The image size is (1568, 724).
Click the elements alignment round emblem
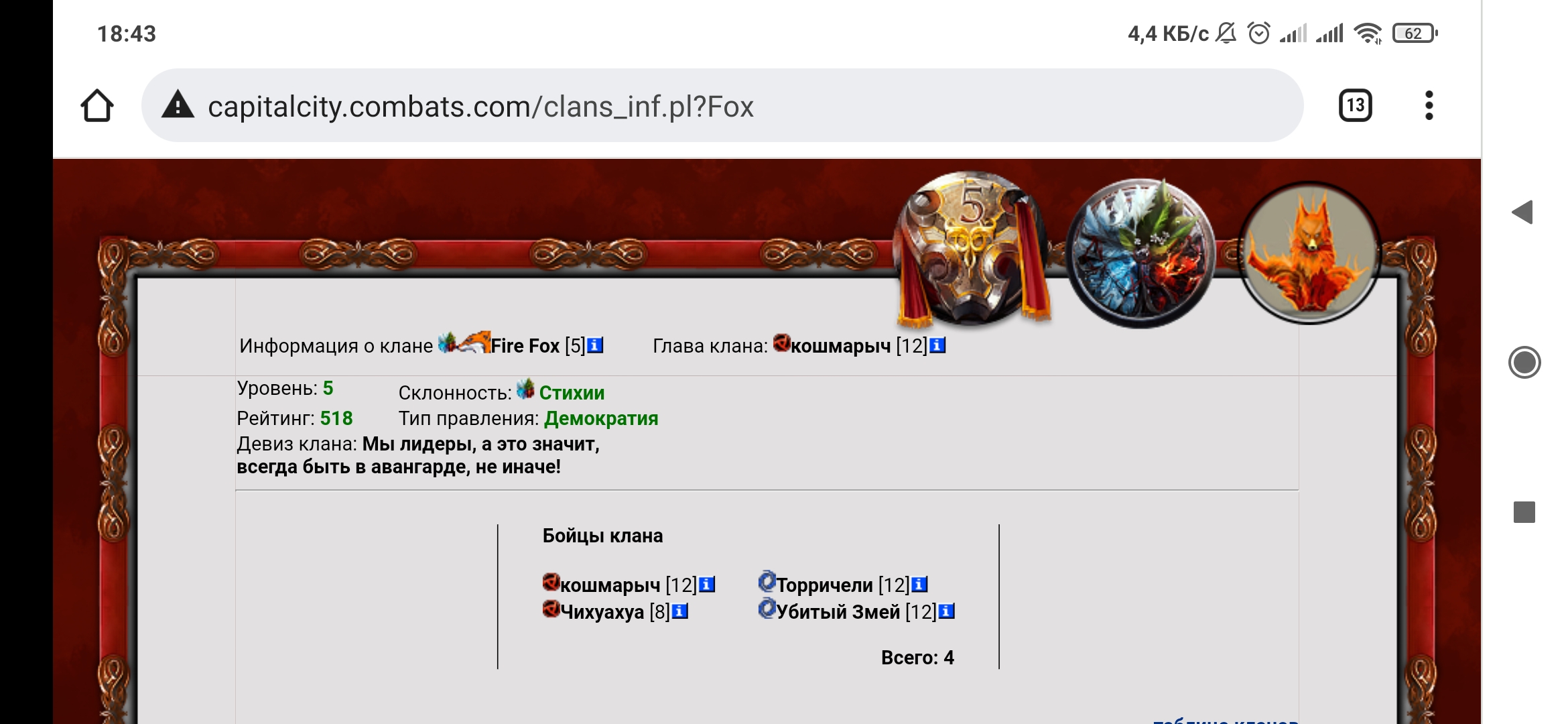(1140, 253)
